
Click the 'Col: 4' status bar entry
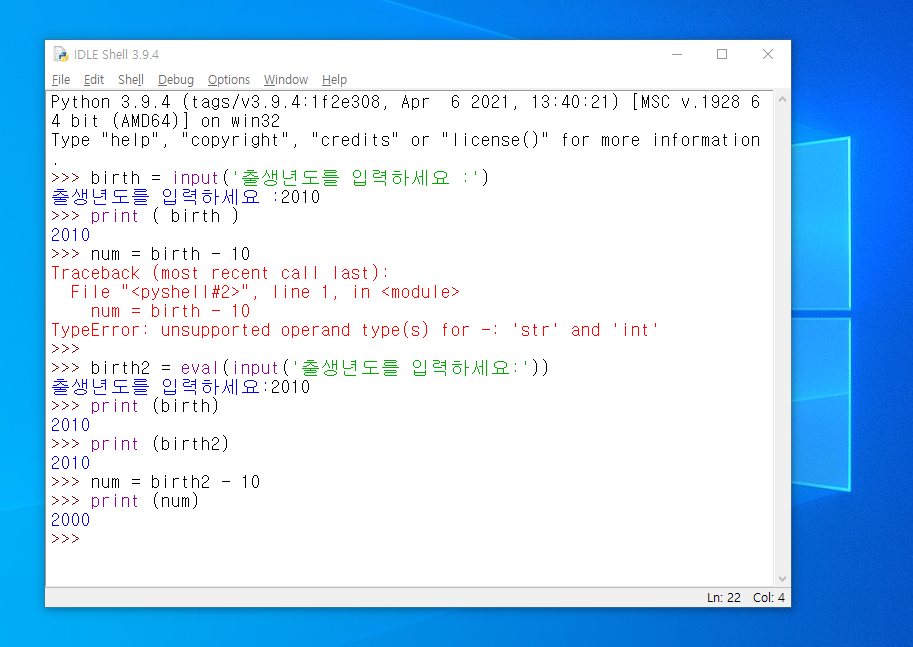769,597
